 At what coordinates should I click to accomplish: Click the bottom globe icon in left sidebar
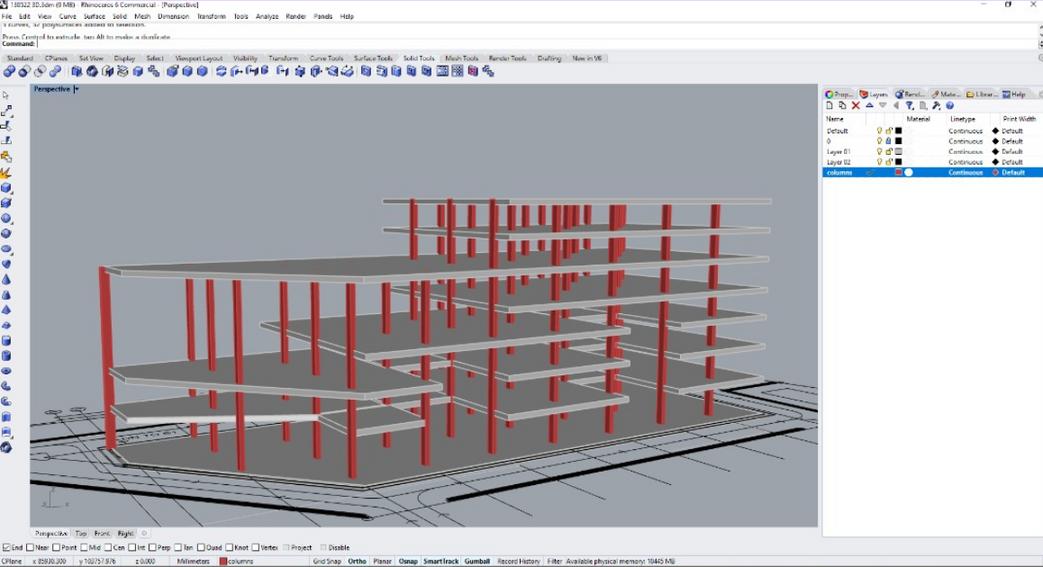point(6,448)
